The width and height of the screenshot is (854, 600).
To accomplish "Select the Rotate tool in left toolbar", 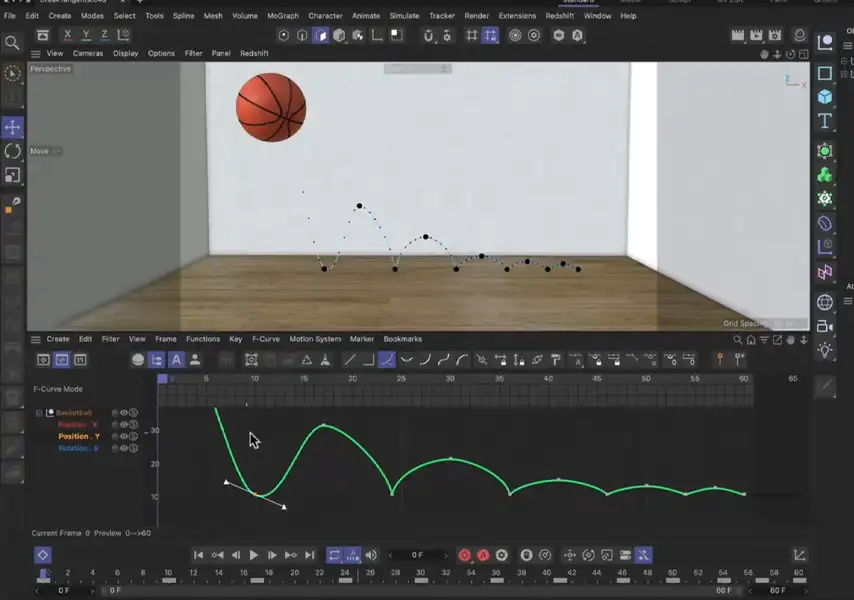I will tap(12, 151).
